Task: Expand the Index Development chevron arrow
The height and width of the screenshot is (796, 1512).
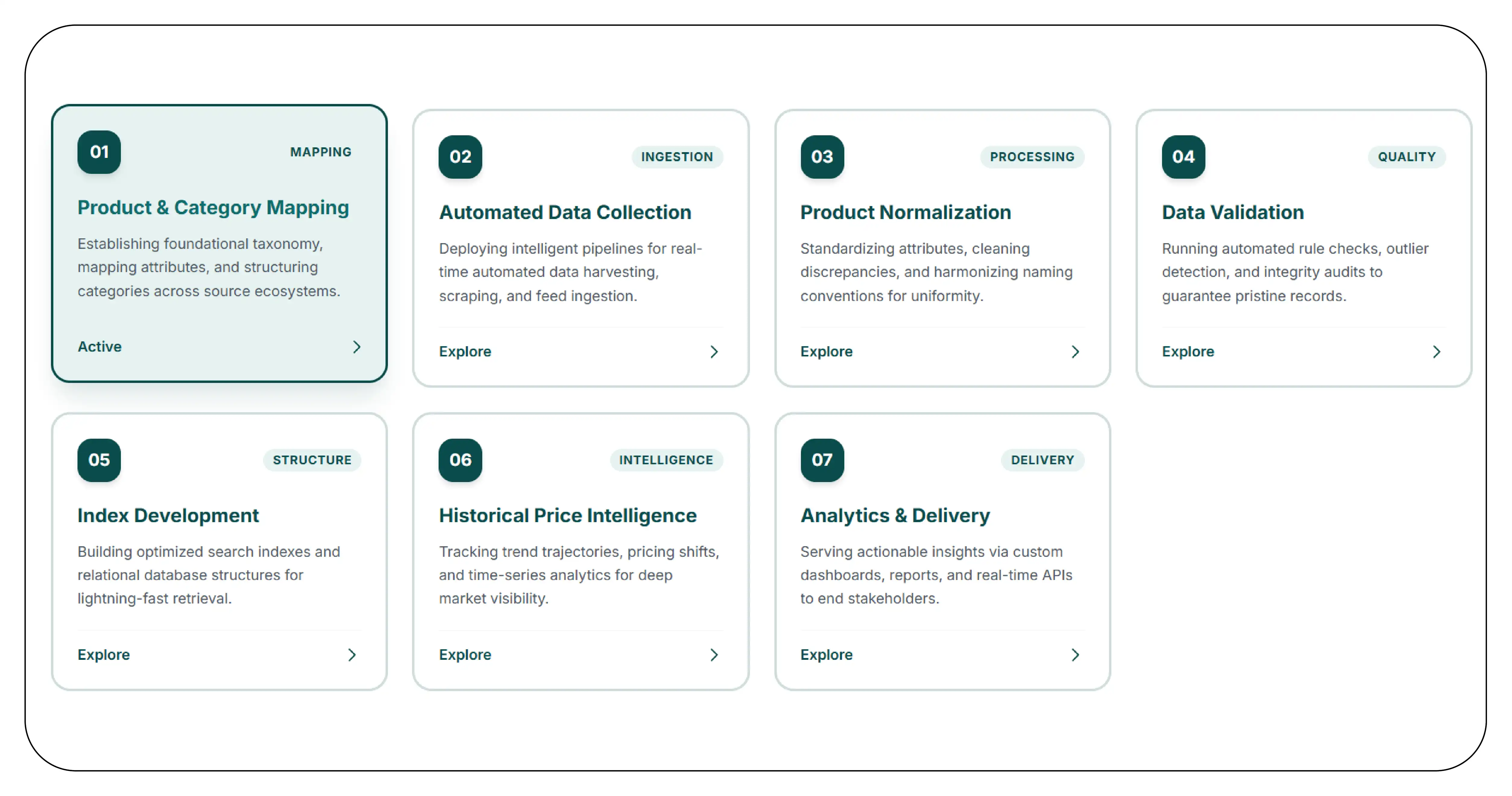Action: [x=352, y=655]
